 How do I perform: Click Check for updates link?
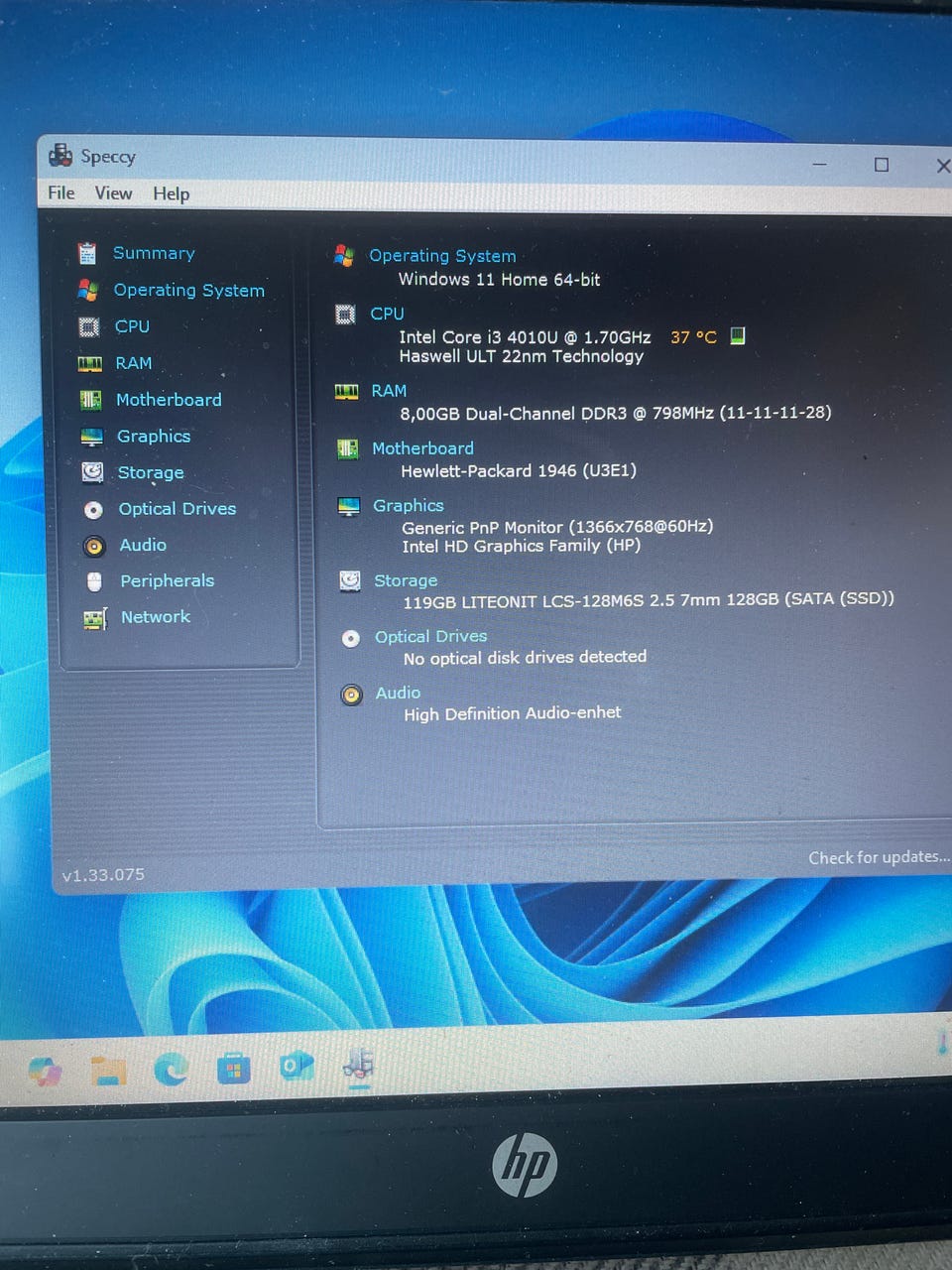point(879,857)
